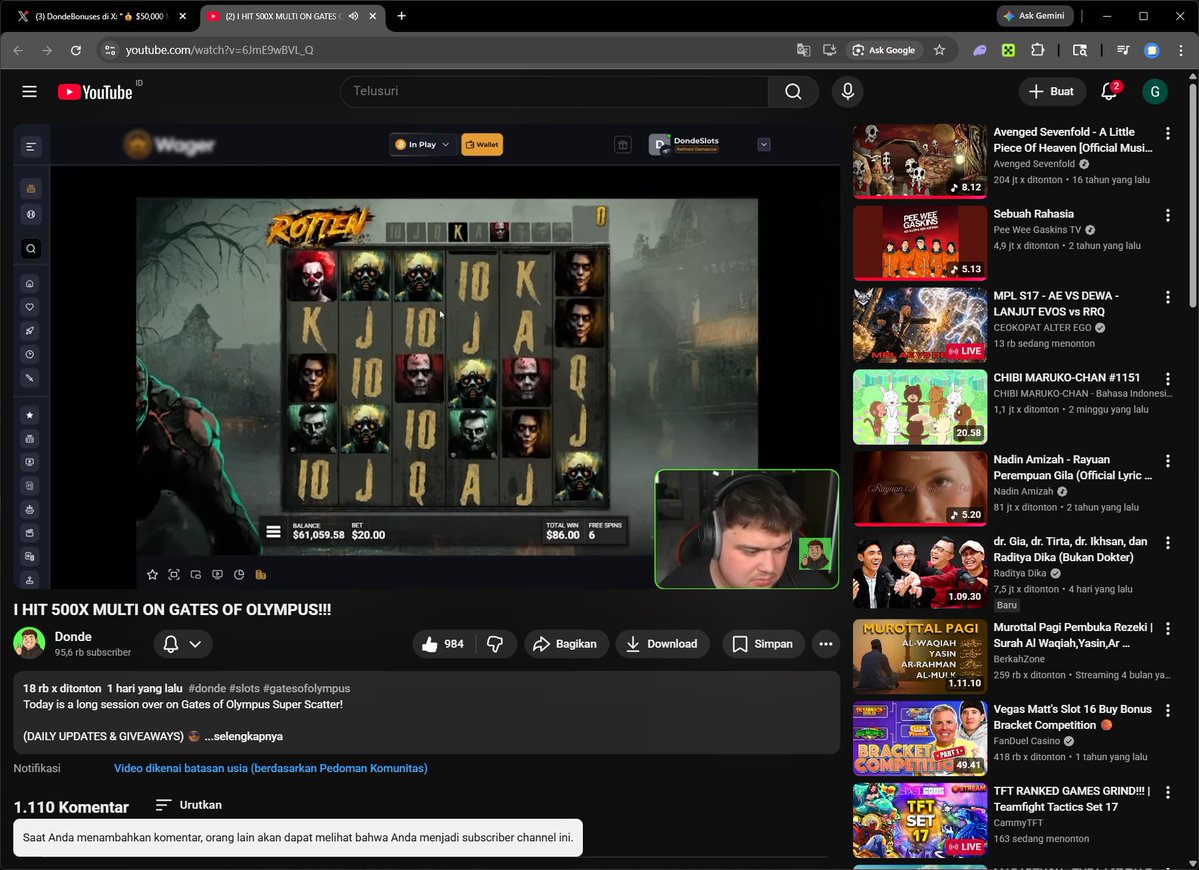
Task: Save the video with Simpan
Action: click(x=763, y=644)
